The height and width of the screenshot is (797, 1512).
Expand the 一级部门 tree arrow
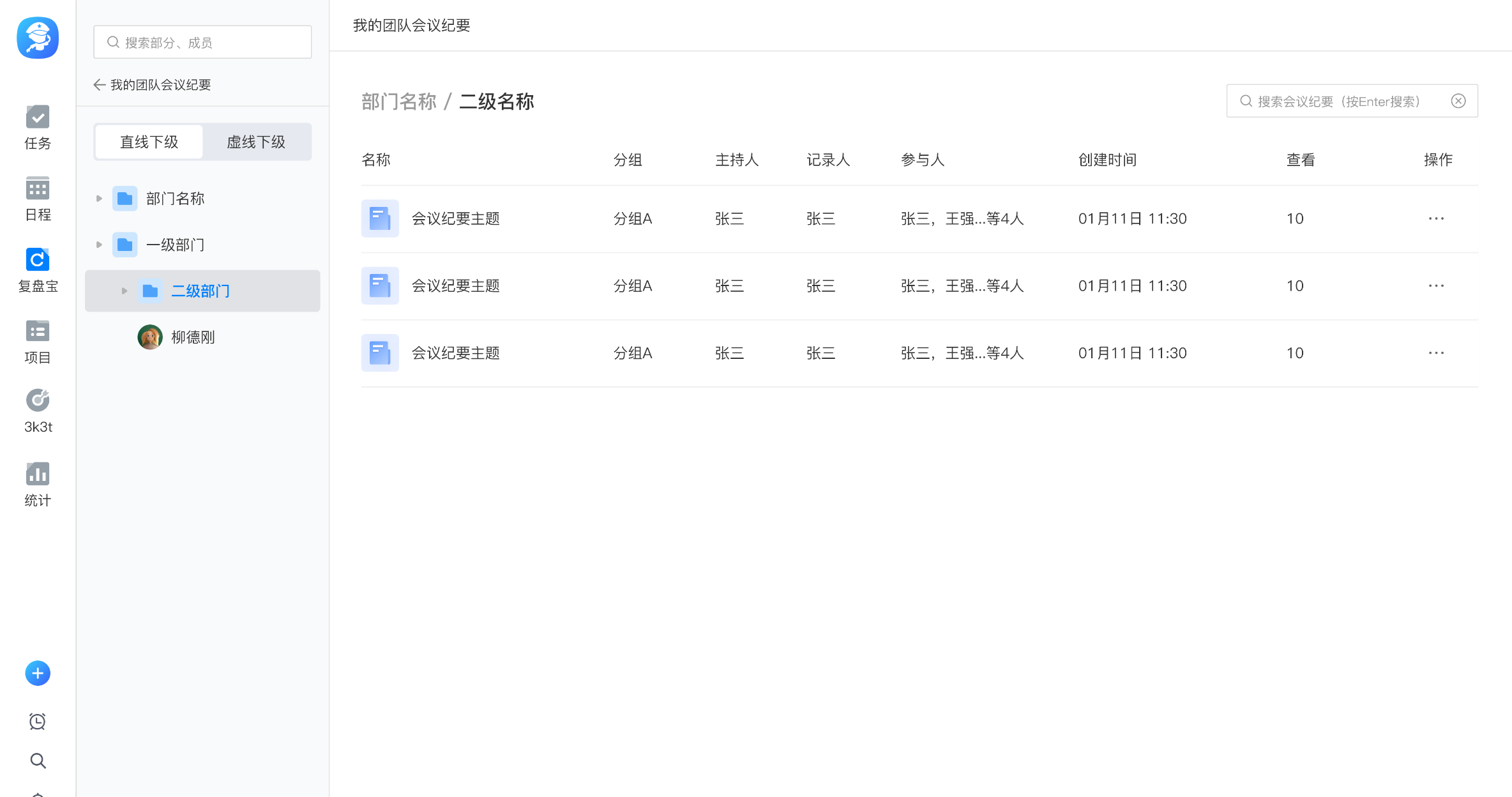click(x=99, y=245)
